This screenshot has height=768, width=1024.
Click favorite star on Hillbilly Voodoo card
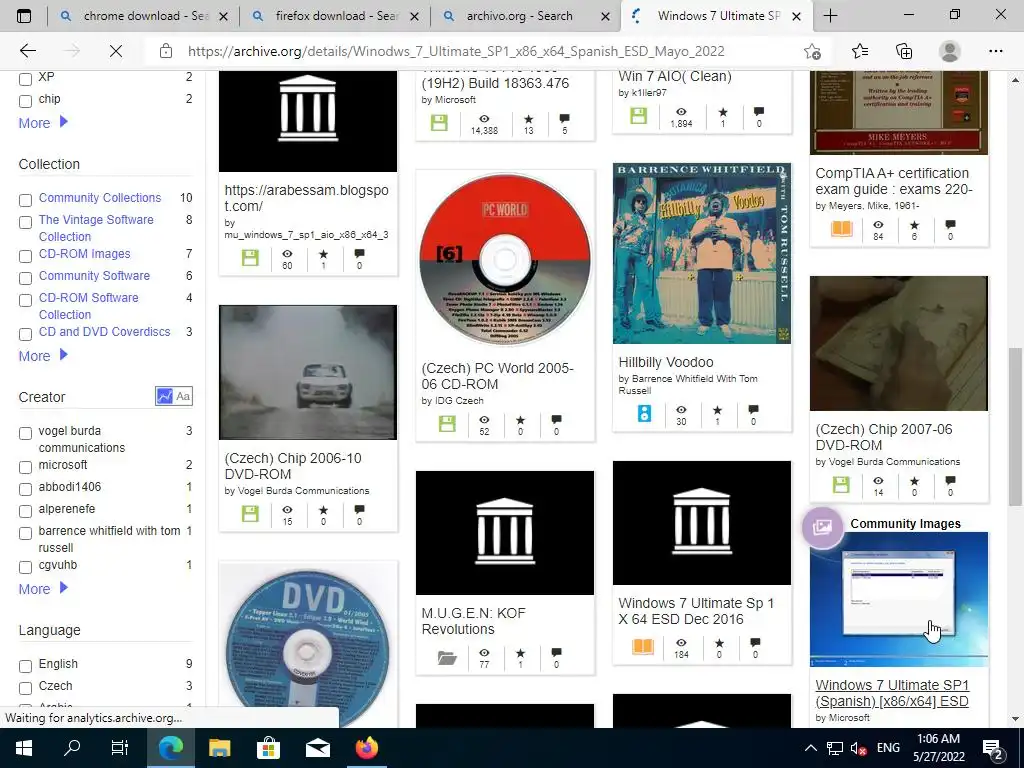tap(717, 410)
